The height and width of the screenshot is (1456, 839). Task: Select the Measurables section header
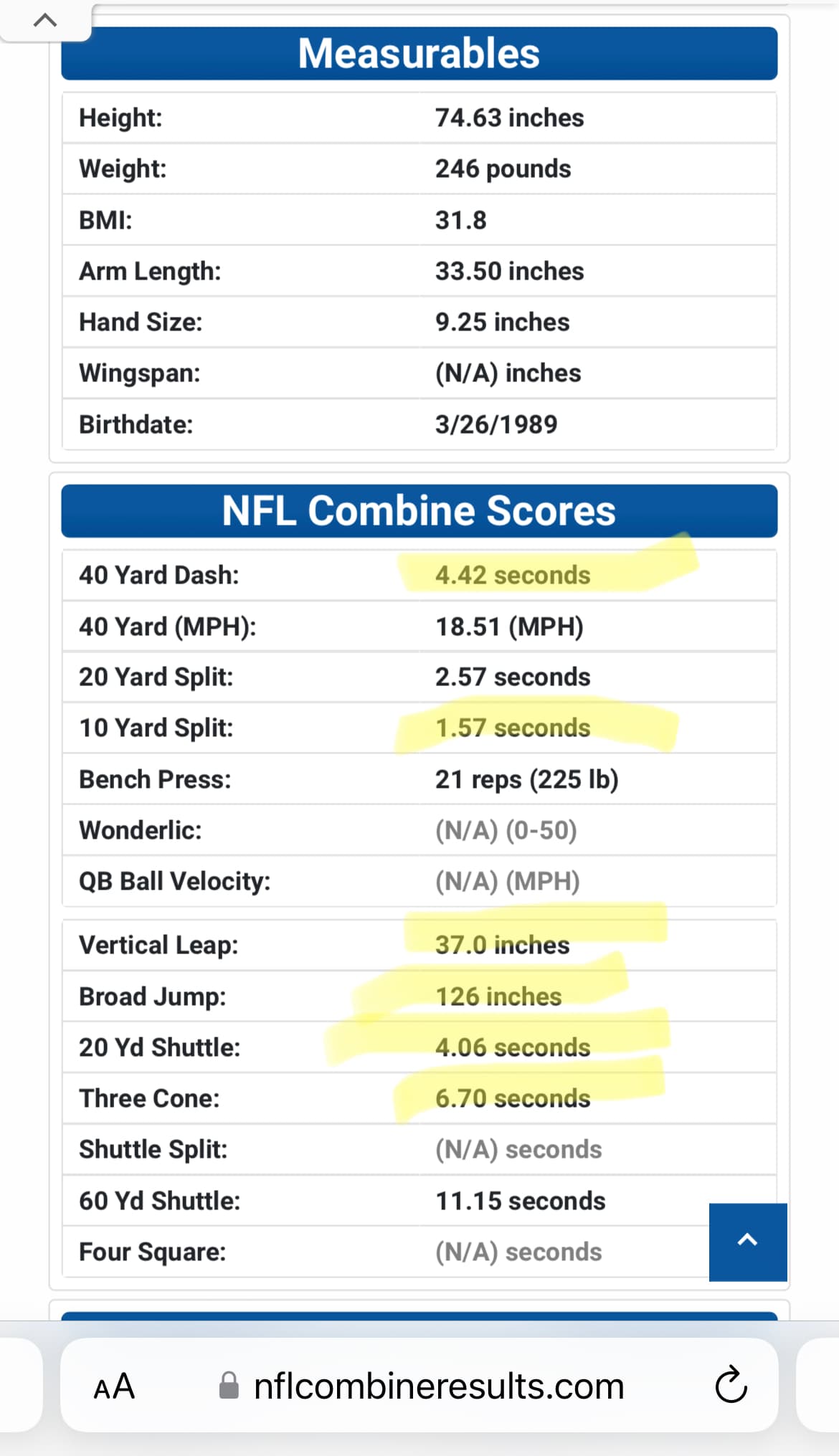point(419,54)
